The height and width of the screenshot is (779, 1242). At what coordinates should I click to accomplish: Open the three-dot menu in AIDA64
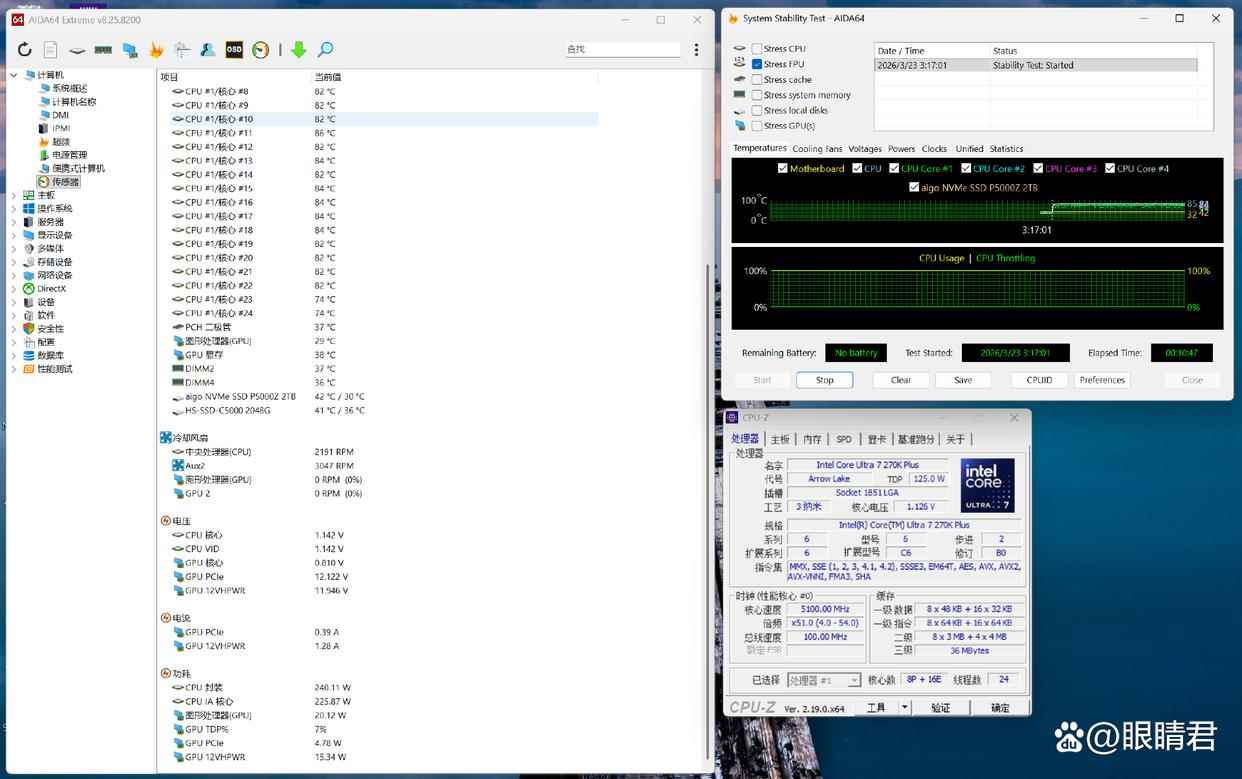696,50
